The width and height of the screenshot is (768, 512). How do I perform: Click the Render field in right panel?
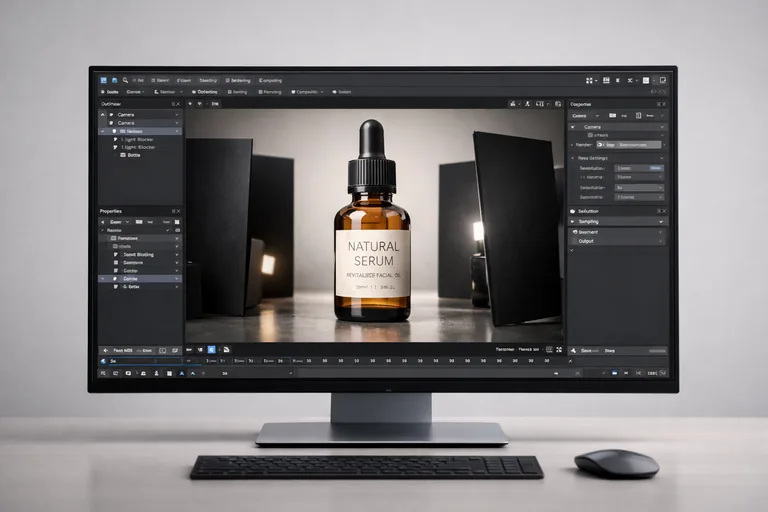tap(628, 145)
